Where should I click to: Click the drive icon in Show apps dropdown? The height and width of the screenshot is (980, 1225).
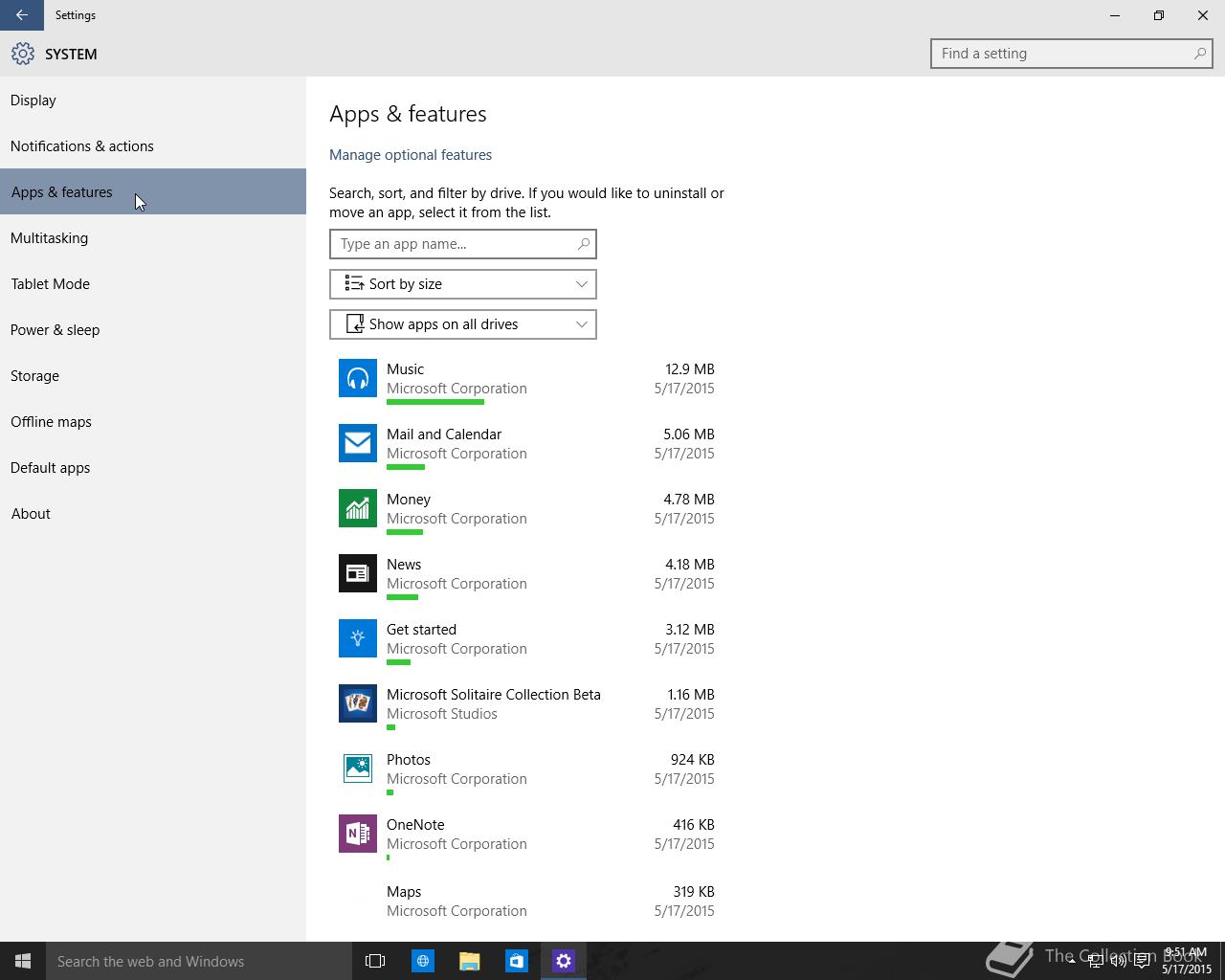(354, 323)
